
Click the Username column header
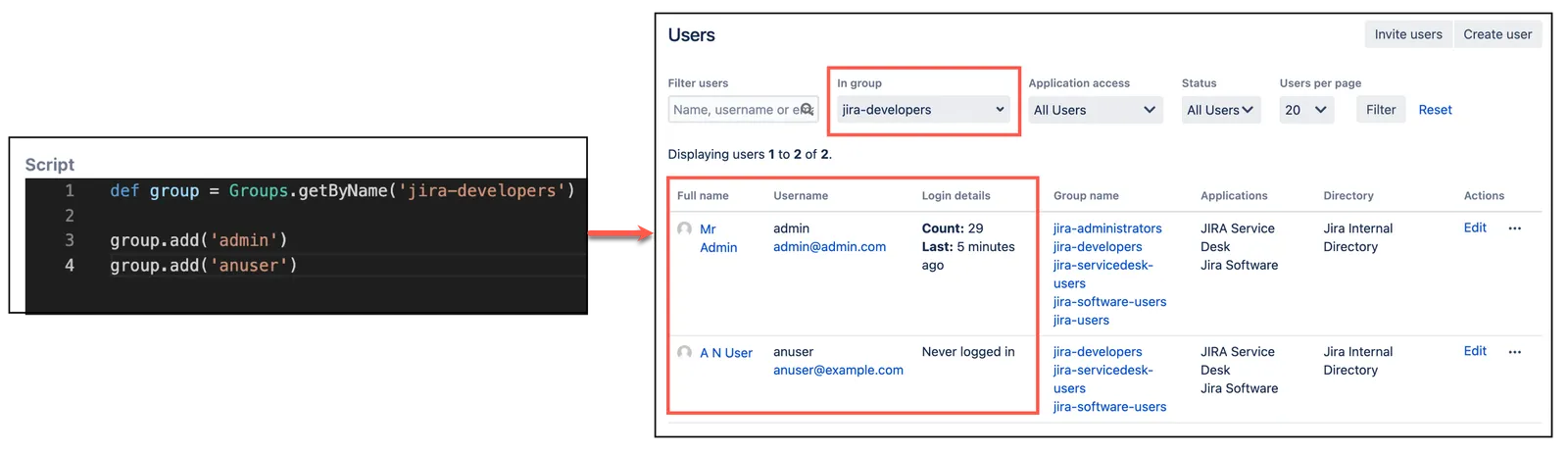801,196
